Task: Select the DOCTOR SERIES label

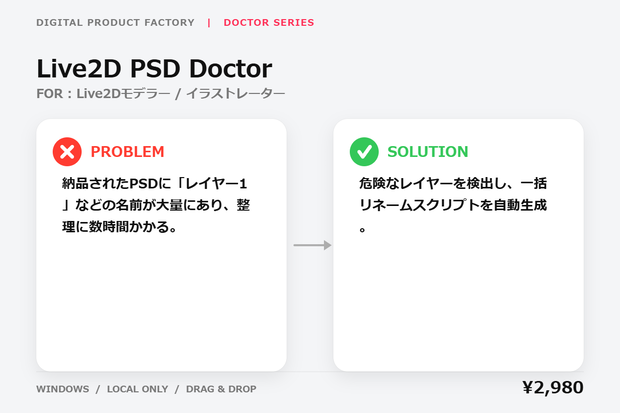Action: click(x=269, y=23)
